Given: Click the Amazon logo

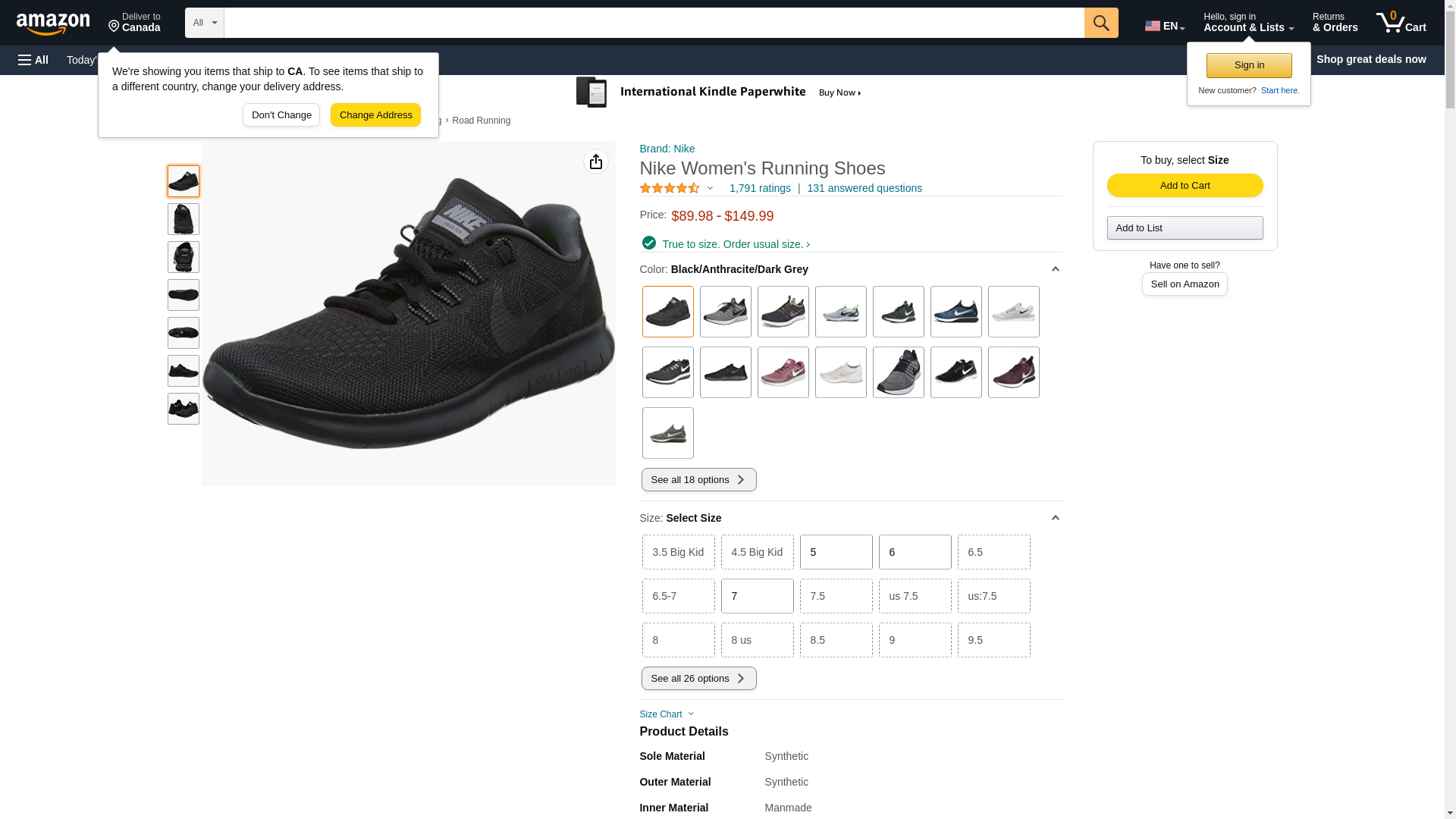Looking at the screenshot, I should tap(53, 24).
